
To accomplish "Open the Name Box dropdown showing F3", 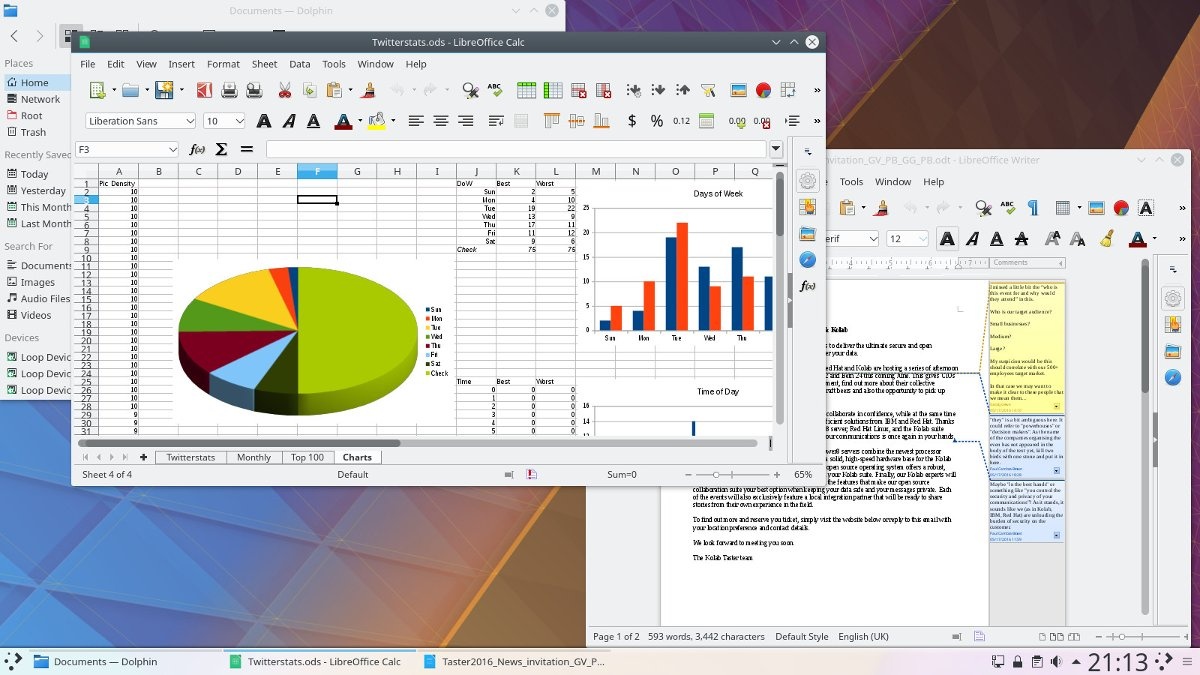I will pos(172,149).
